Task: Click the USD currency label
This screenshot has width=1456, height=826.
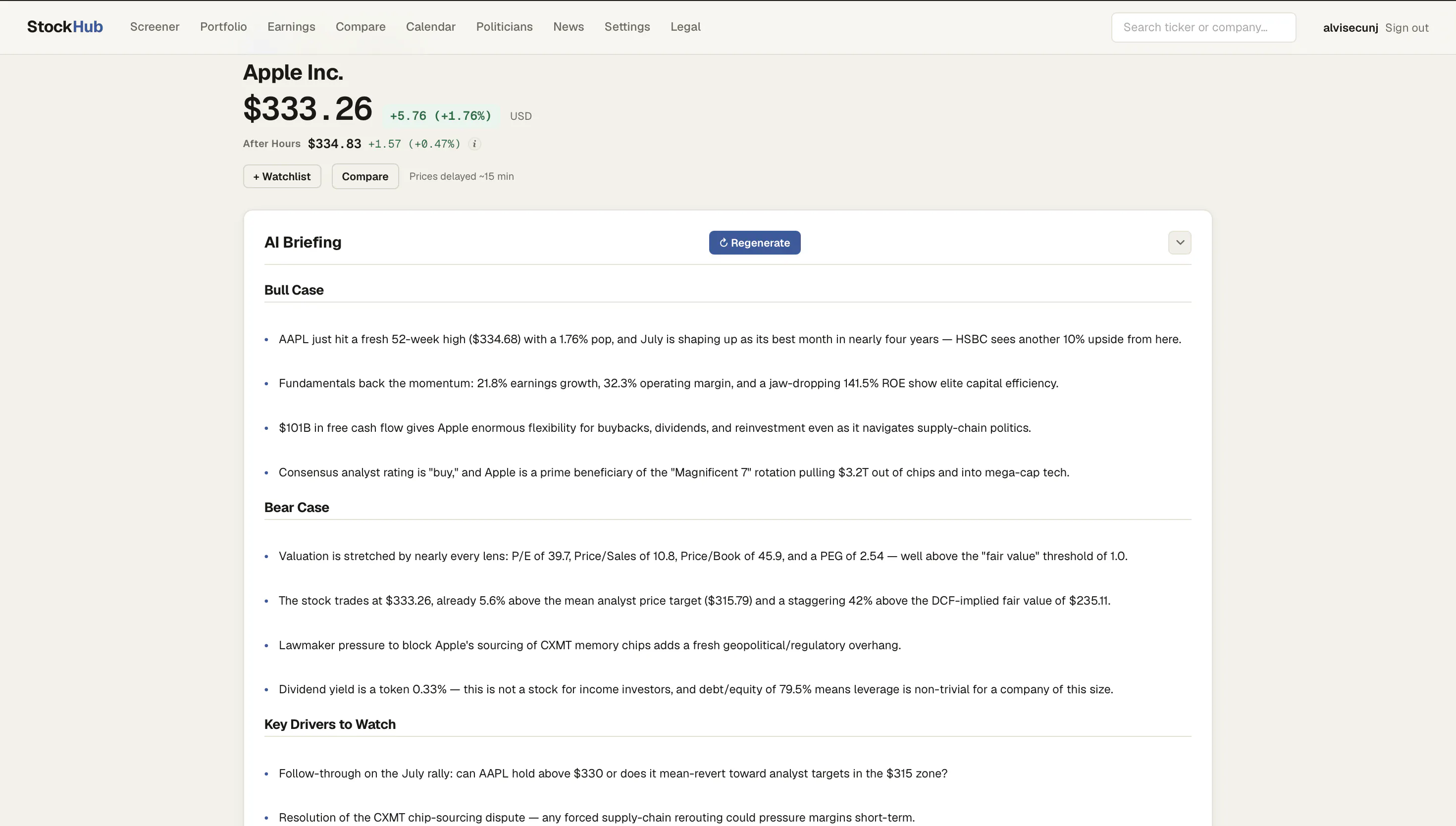Action: tap(520, 116)
